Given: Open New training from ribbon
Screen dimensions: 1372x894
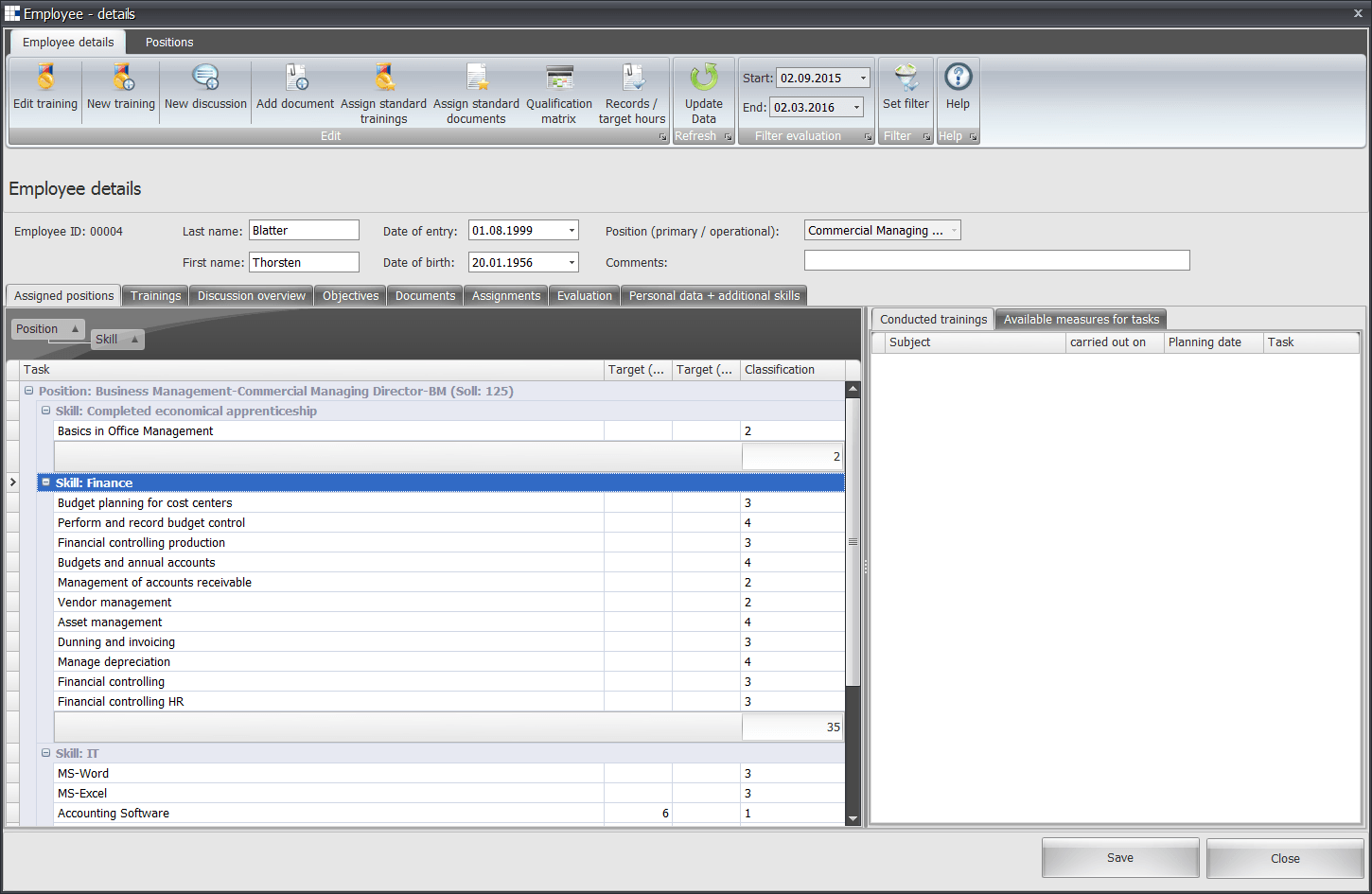Looking at the screenshot, I should [121, 78].
